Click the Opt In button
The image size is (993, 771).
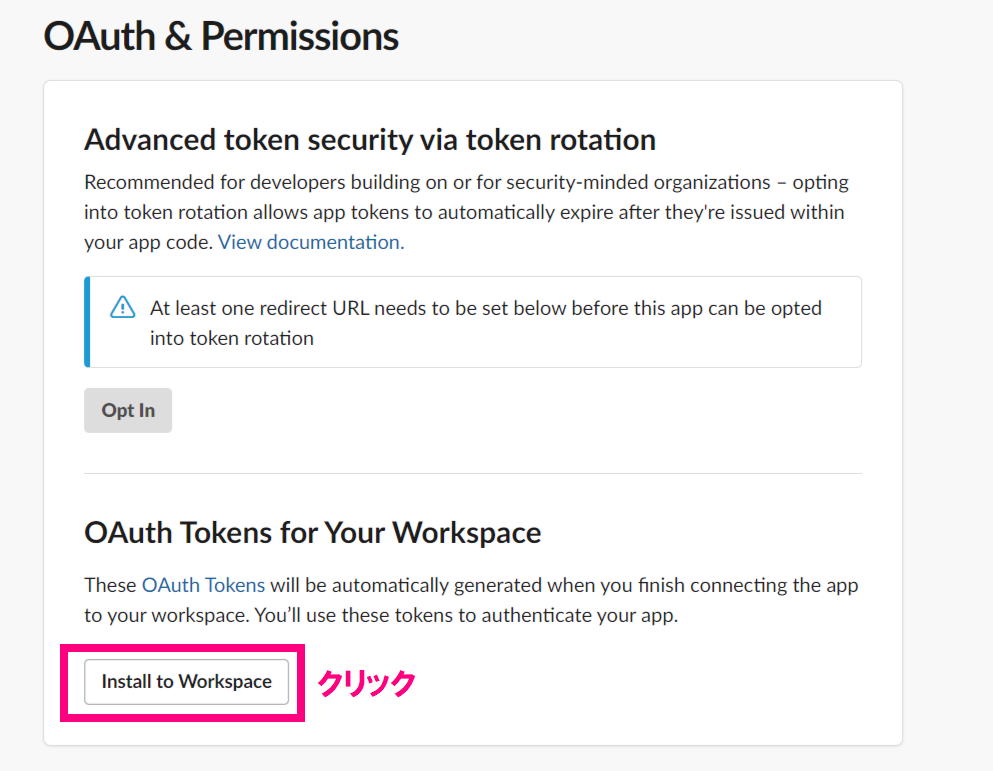pos(128,411)
